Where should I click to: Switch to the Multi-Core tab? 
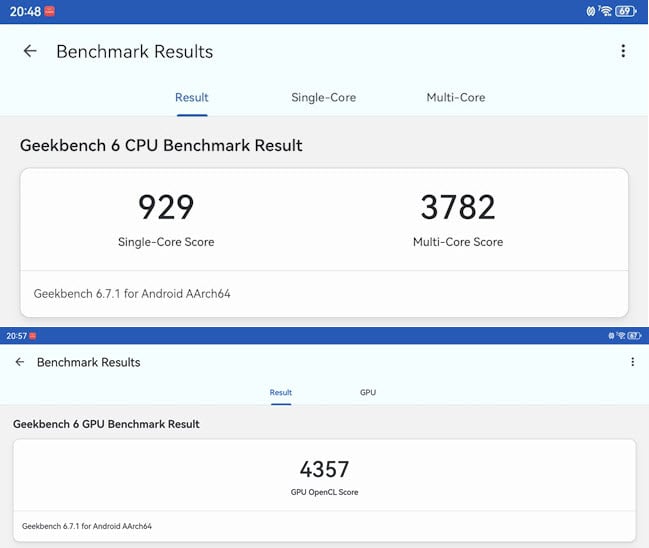(x=456, y=98)
